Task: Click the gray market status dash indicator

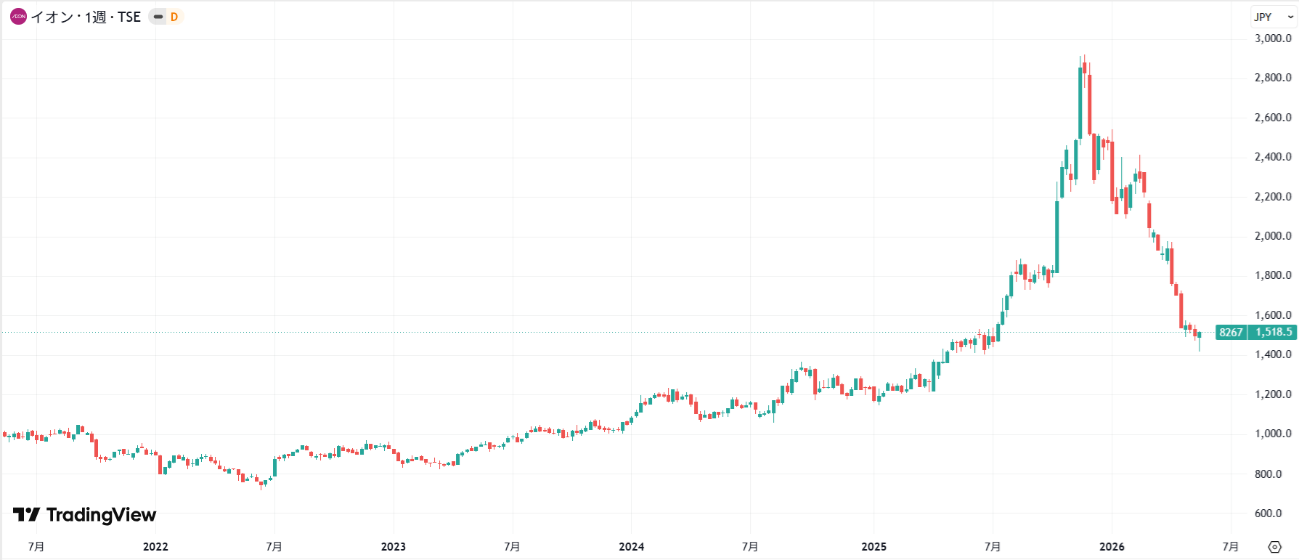Action: coord(157,17)
